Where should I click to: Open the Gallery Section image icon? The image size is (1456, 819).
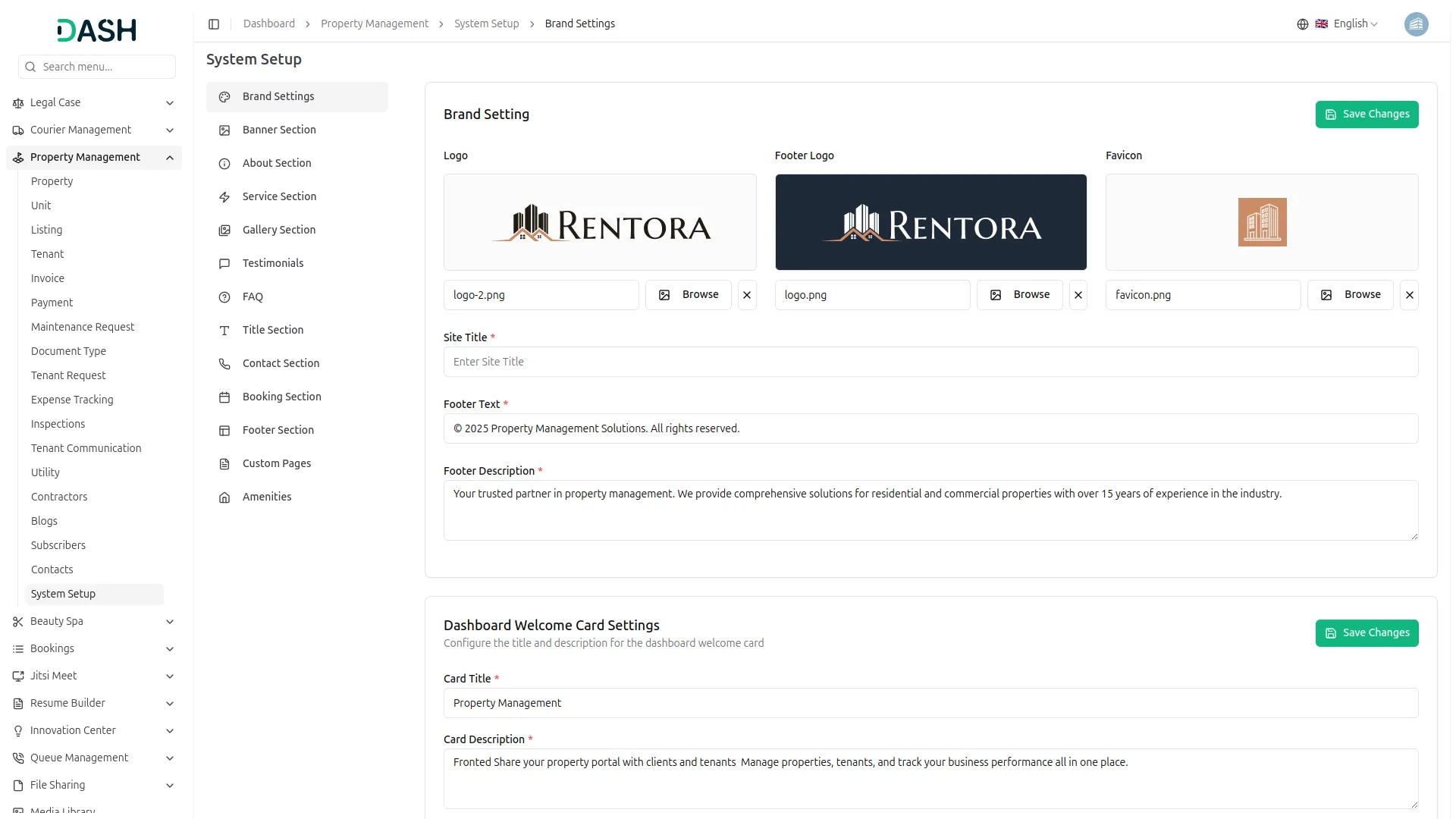(x=224, y=231)
